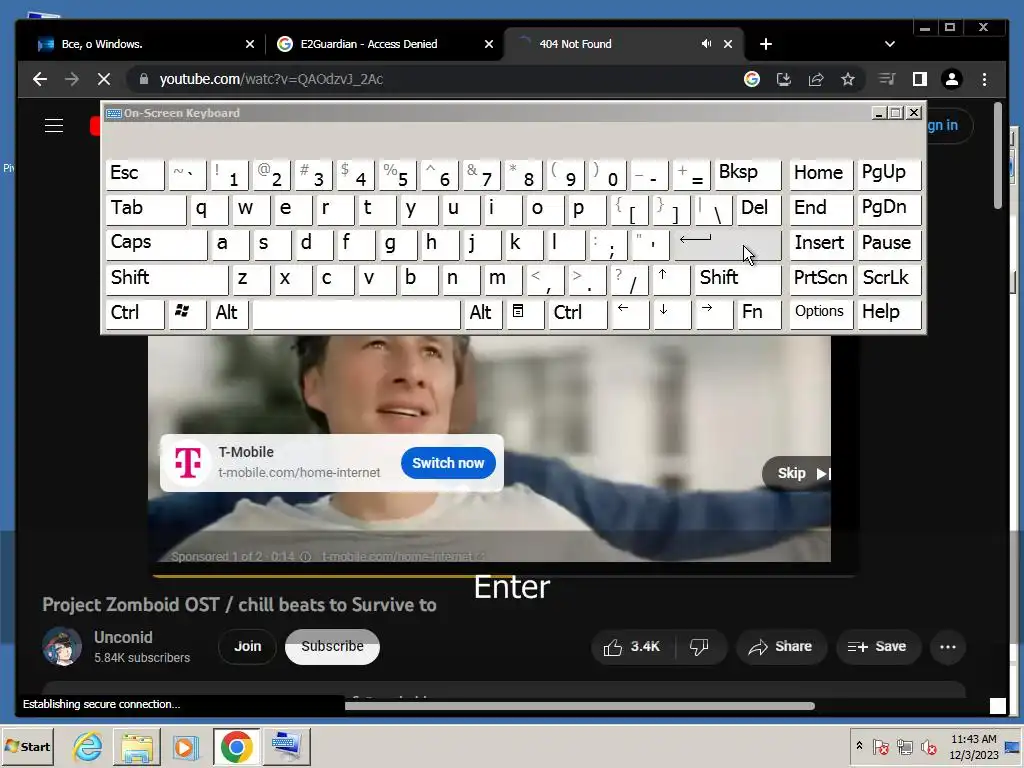Open Chrome three-dot menu
The width and height of the screenshot is (1024, 768).
pyautogui.click(x=984, y=80)
